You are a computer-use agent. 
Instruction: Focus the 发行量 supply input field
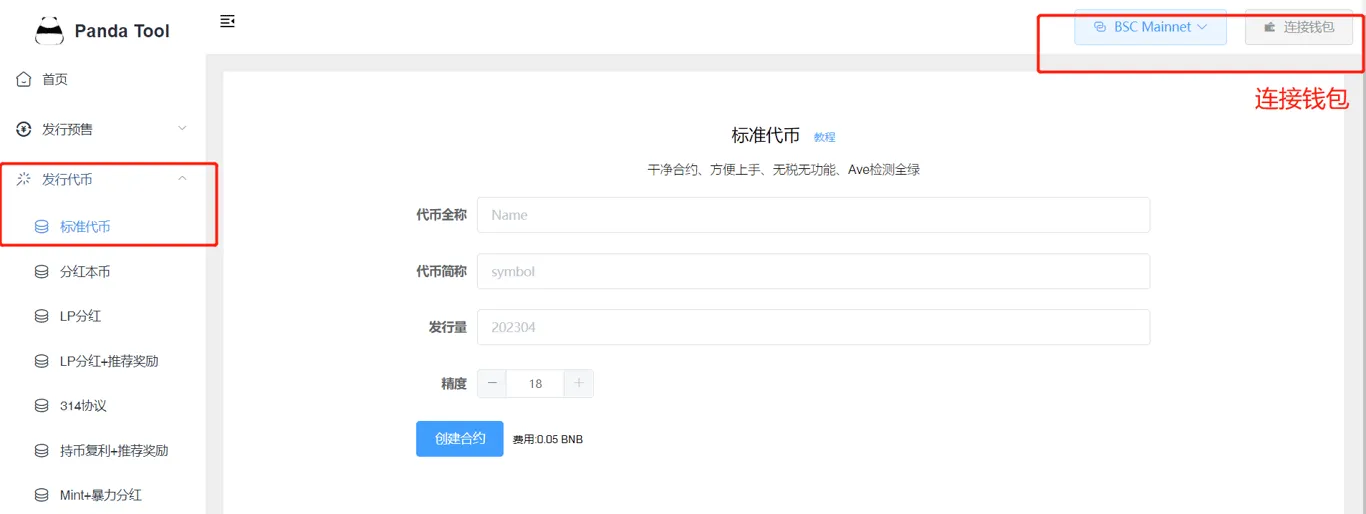tap(813, 327)
